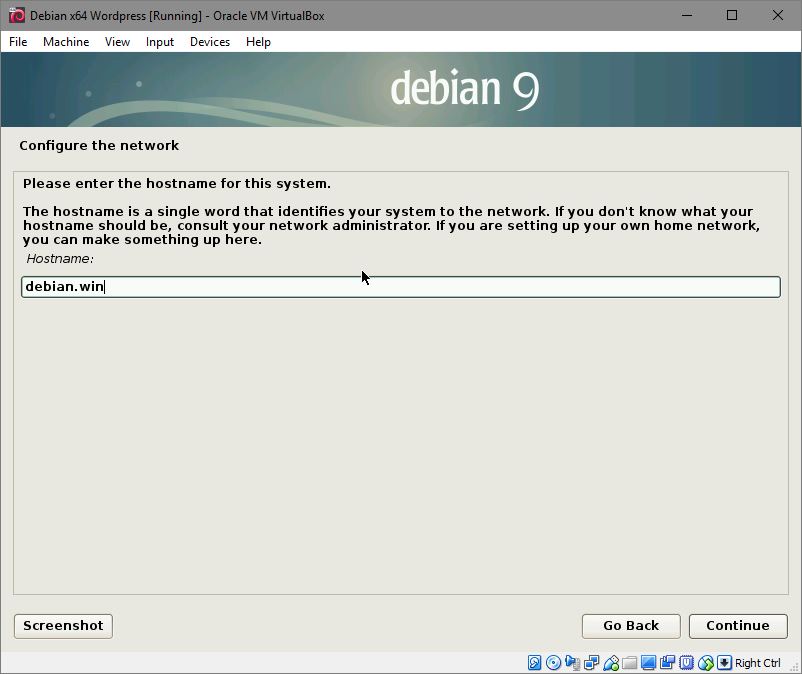The image size is (802, 674).
Task: Open the Machine menu
Action: tap(66, 42)
